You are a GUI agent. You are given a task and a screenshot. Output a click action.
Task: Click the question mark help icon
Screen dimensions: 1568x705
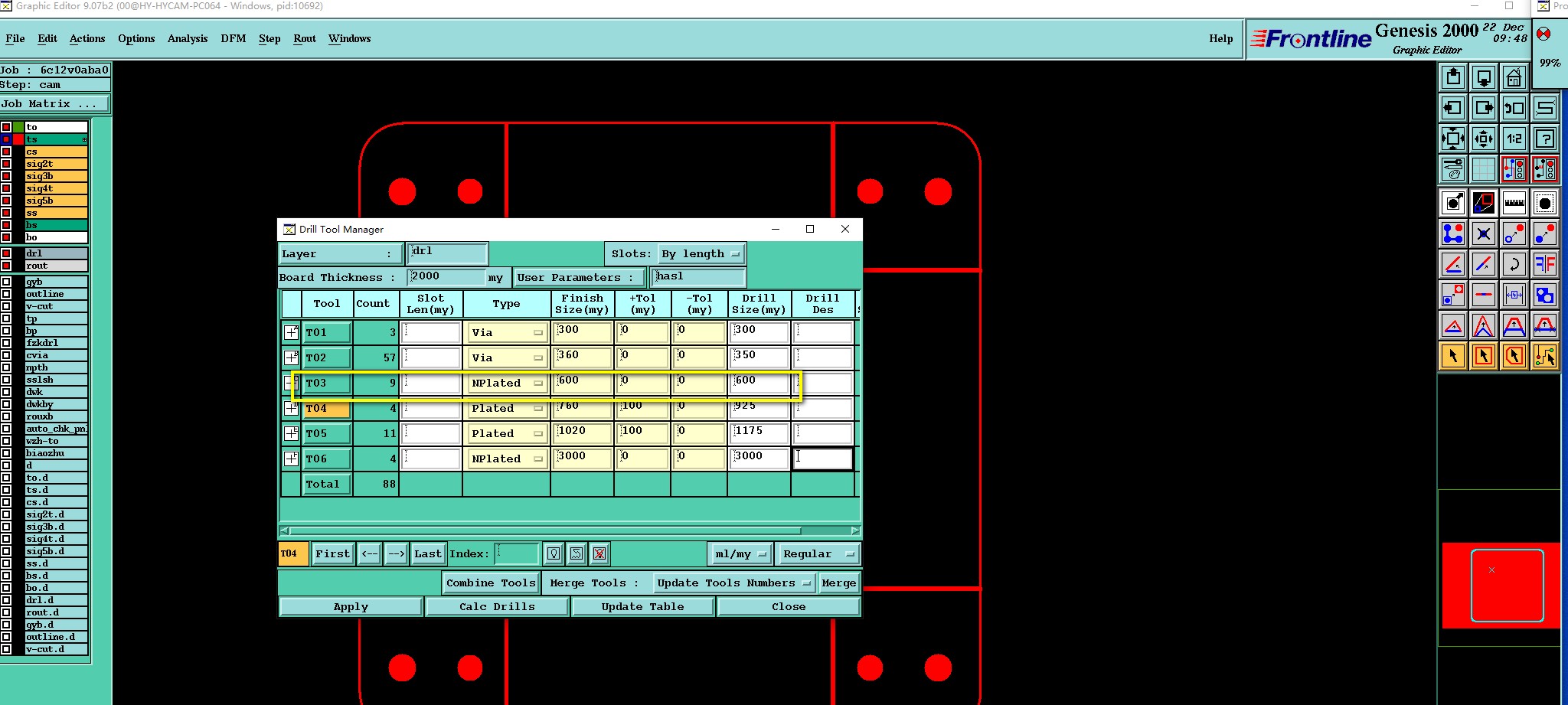[x=1544, y=139]
